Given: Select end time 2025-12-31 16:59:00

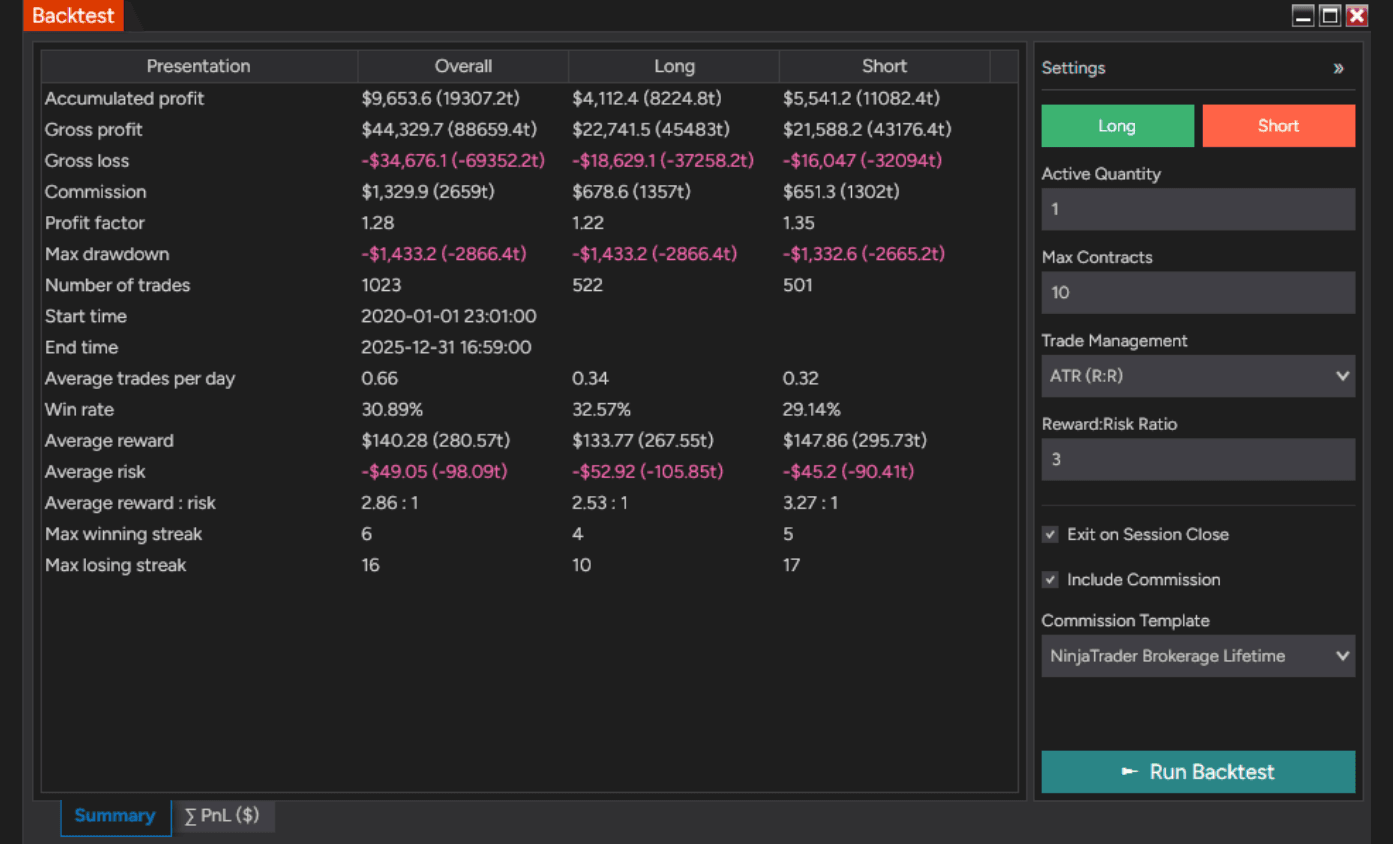Looking at the screenshot, I should pos(446,347).
